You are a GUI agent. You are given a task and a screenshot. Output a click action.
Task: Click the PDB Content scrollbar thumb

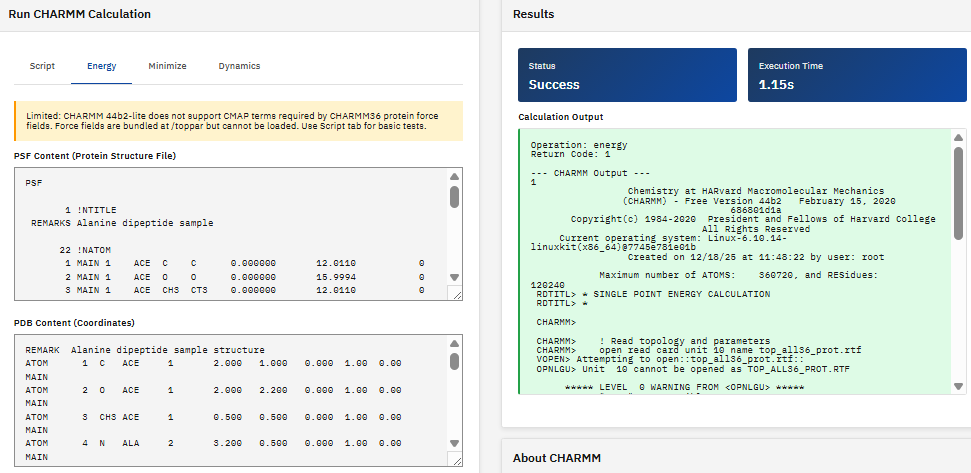tap(455, 362)
